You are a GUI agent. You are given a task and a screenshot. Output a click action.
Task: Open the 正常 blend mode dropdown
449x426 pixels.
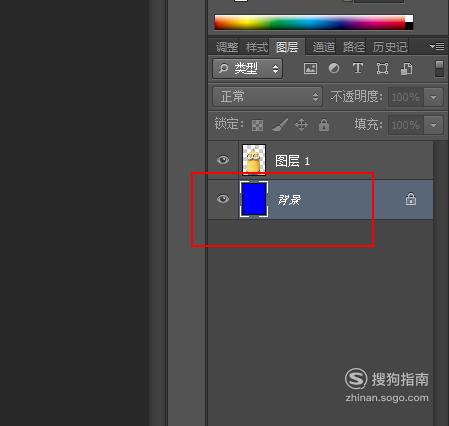(267, 97)
